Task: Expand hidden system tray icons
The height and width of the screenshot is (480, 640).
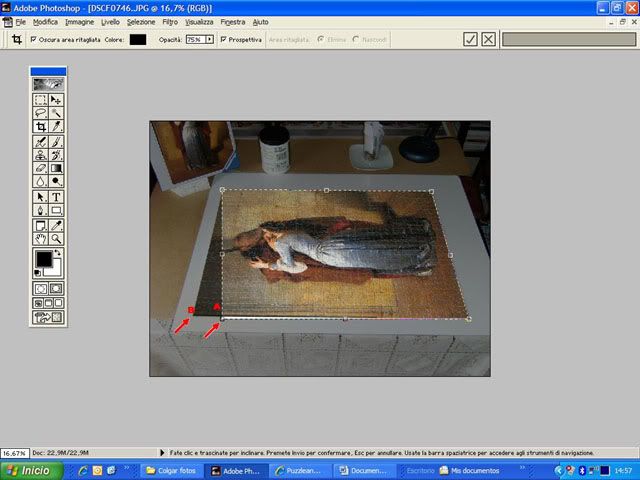Action: click(558, 471)
